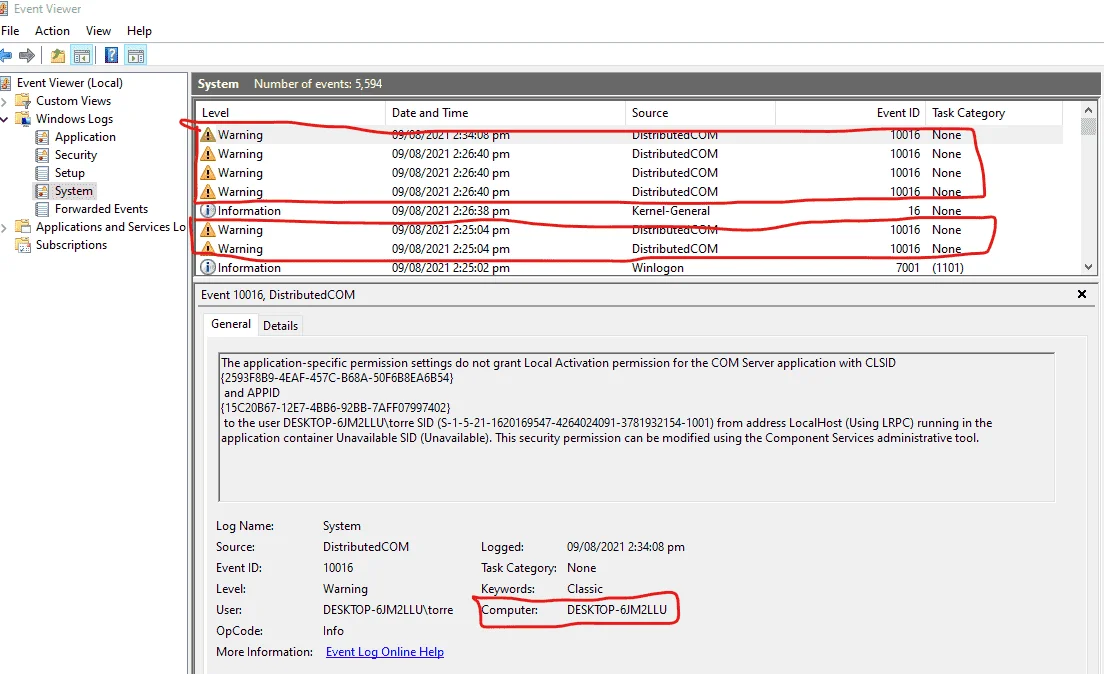Click the information icon on Winlogon row
The height and width of the screenshot is (674, 1104).
tap(208, 268)
